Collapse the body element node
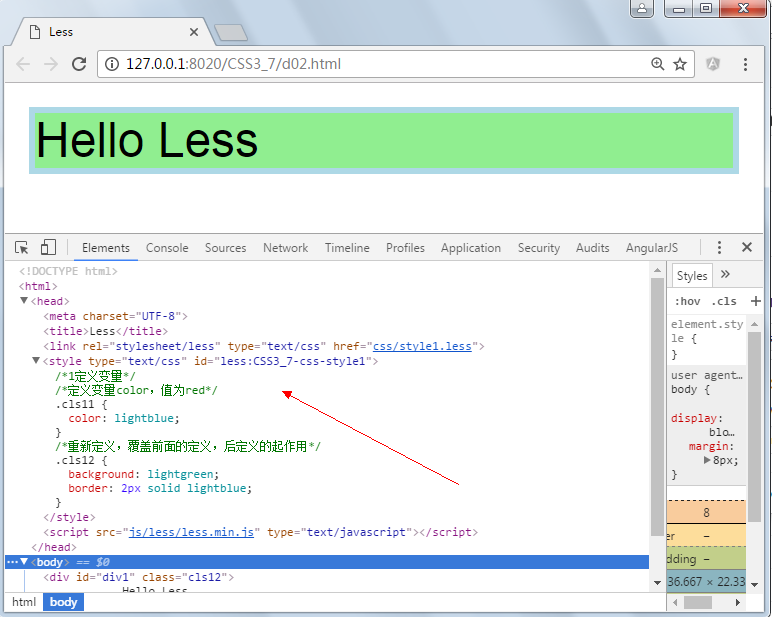The image size is (772, 617). (x=24, y=561)
